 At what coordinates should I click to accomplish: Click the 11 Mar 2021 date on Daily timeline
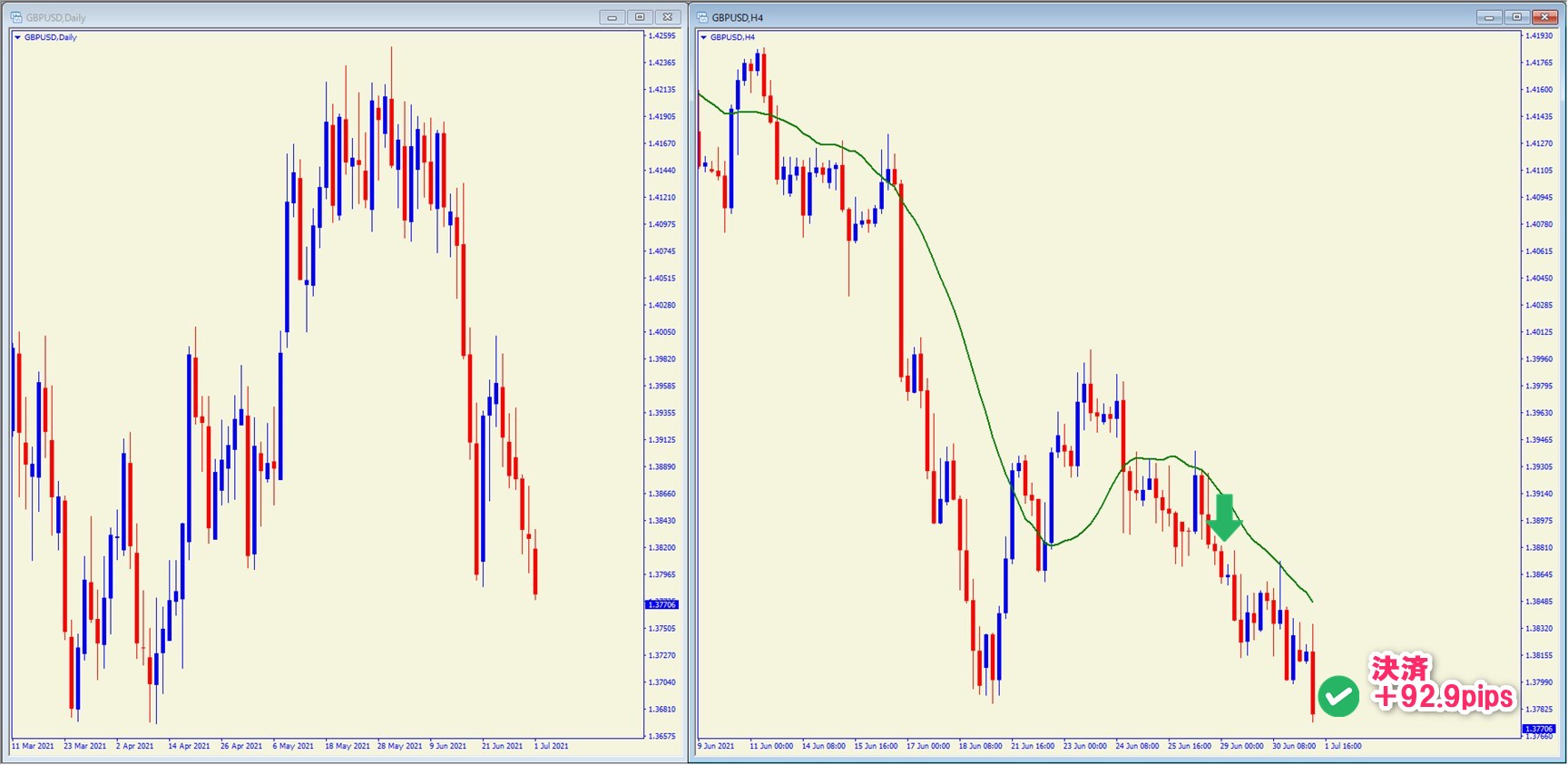(x=33, y=746)
